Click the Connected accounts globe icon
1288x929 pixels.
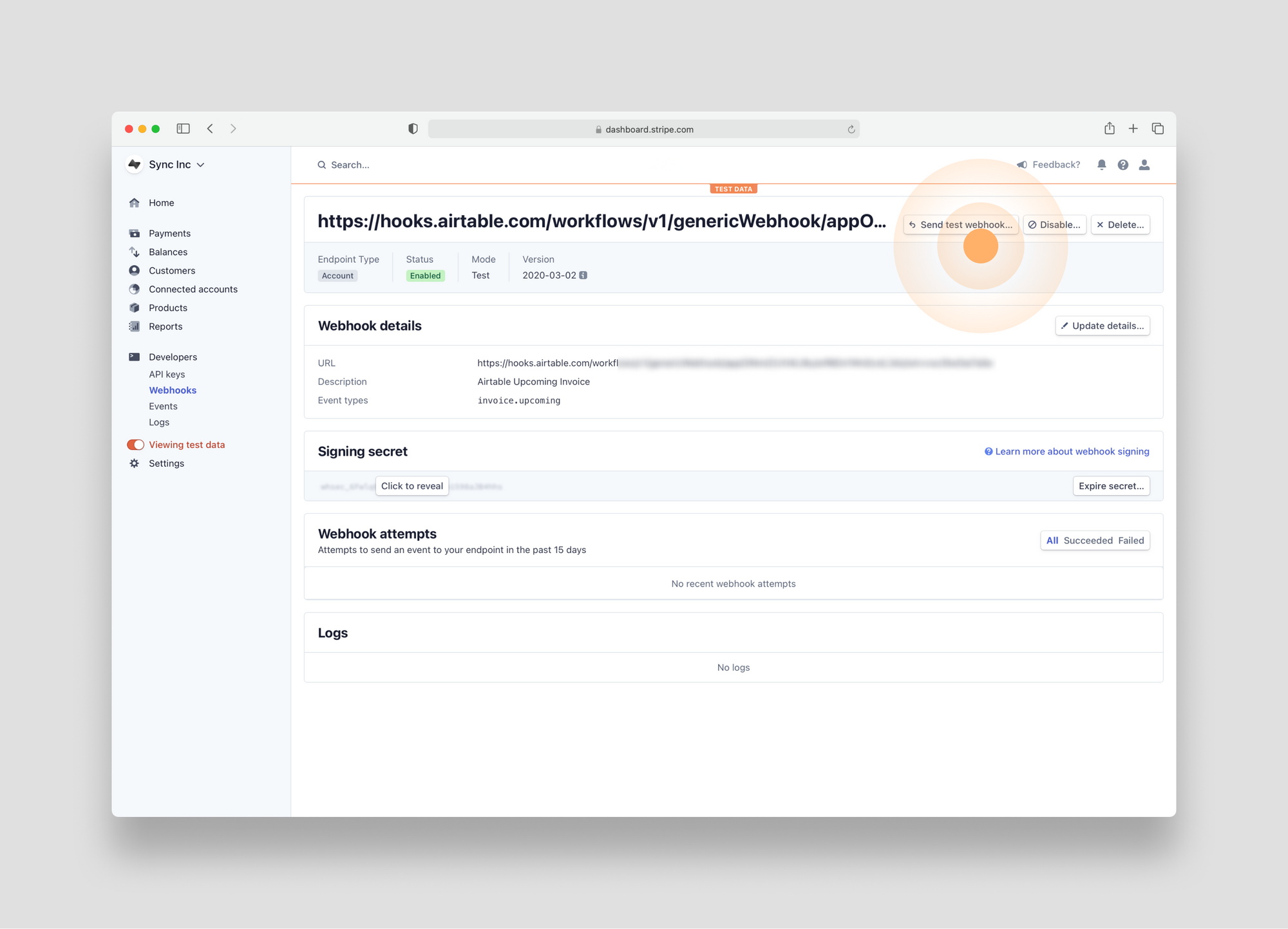coord(134,289)
